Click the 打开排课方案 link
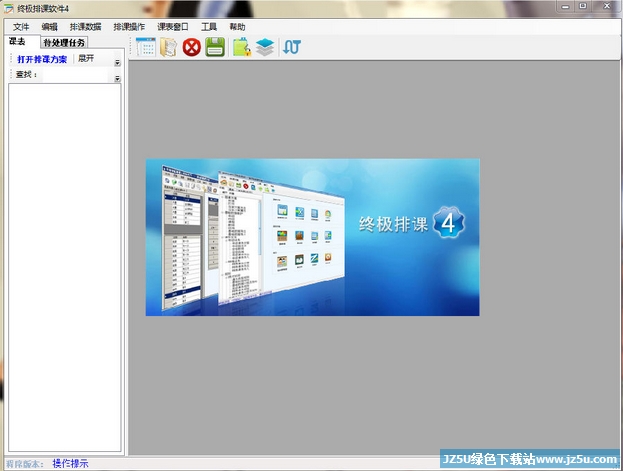 coord(42,59)
